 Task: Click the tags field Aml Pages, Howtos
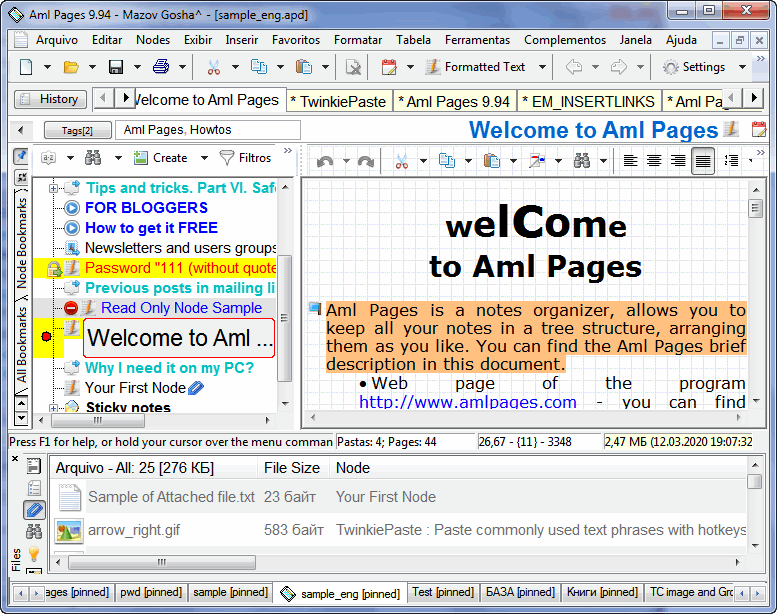click(x=208, y=130)
